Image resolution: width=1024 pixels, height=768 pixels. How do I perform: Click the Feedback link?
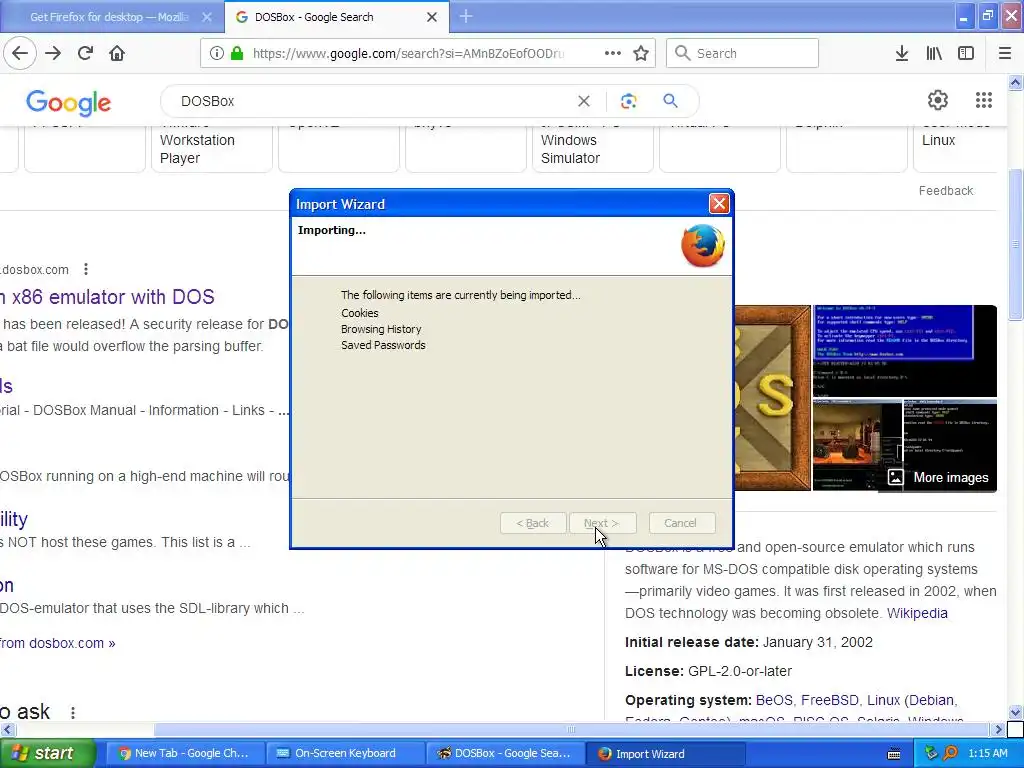[946, 191]
